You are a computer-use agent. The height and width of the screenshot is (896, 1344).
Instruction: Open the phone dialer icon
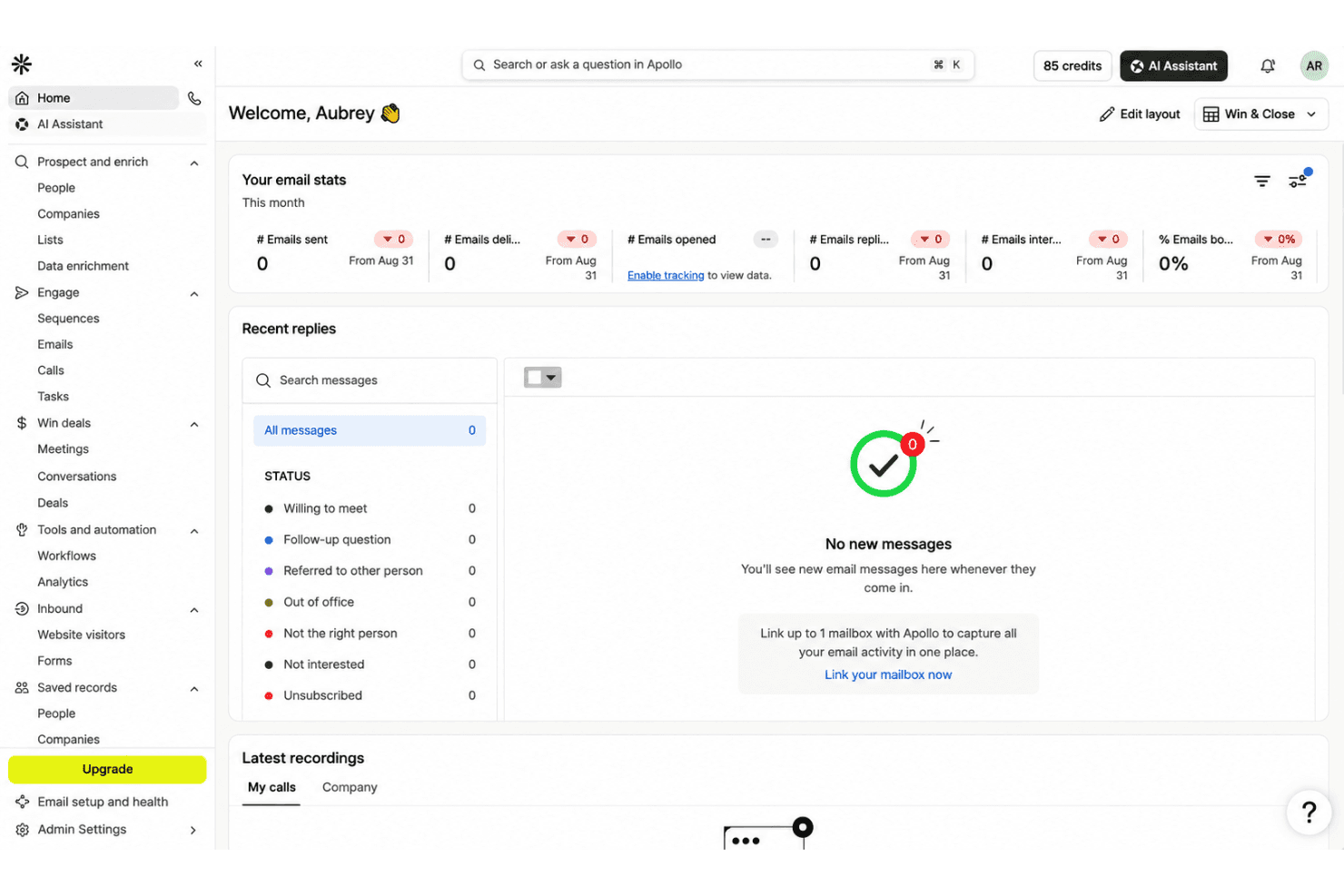click(194, 98)
